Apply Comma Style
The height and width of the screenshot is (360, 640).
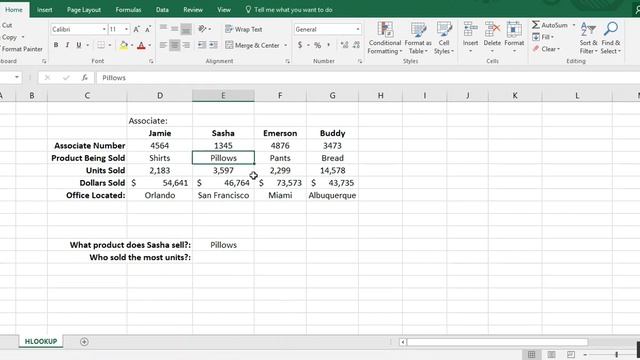[x=329, y=45]
